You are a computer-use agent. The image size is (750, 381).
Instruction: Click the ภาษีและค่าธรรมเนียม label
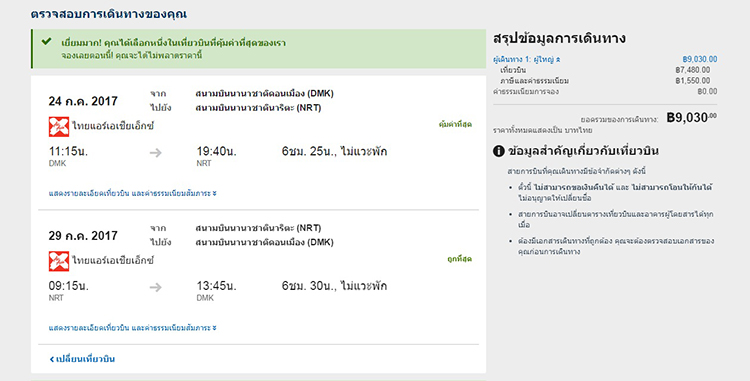534,81
